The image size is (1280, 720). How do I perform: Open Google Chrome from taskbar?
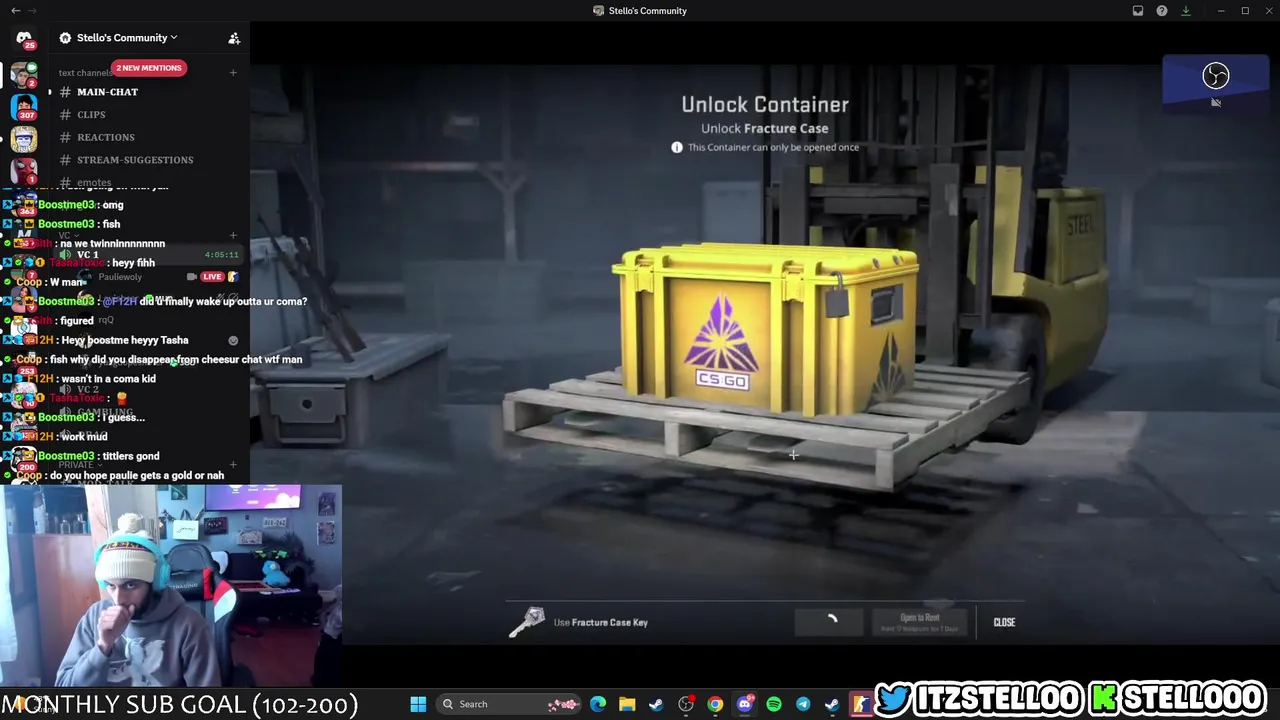(x=715, y=704)
